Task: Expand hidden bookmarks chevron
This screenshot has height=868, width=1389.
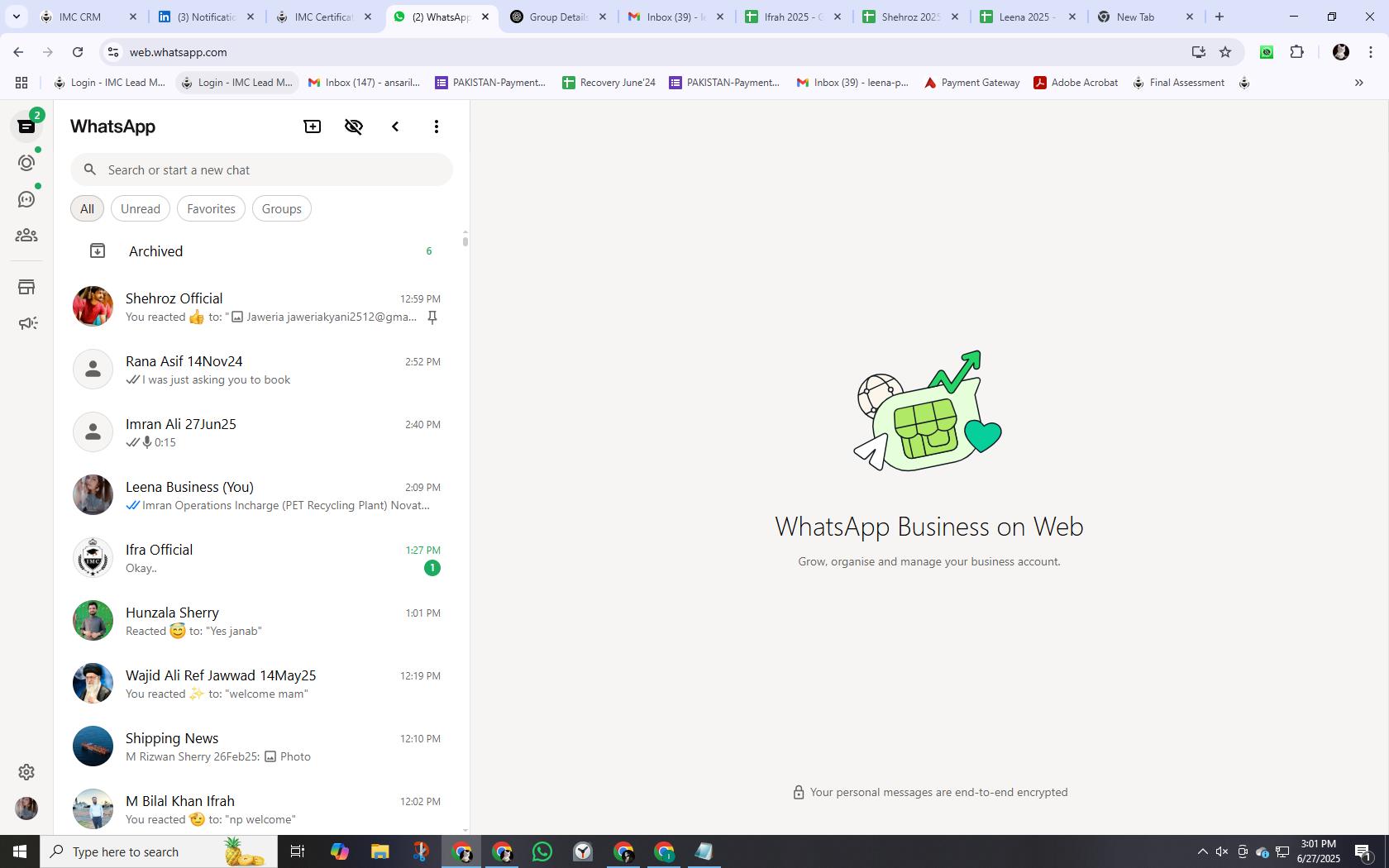Action: (x=1358, y=83)
